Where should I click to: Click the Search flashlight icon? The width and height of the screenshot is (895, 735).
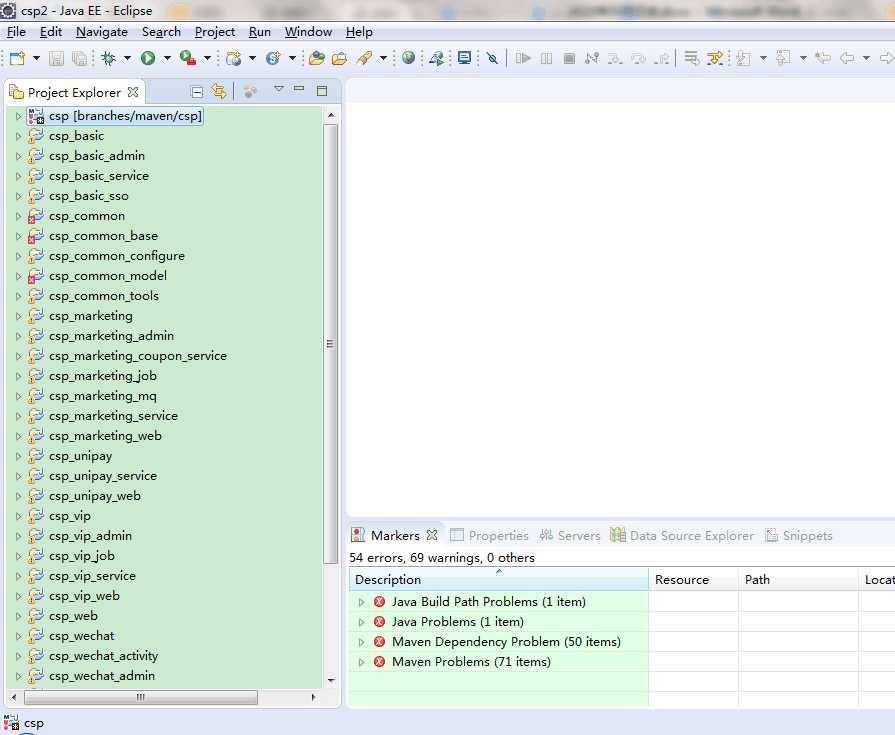point(364,58)
